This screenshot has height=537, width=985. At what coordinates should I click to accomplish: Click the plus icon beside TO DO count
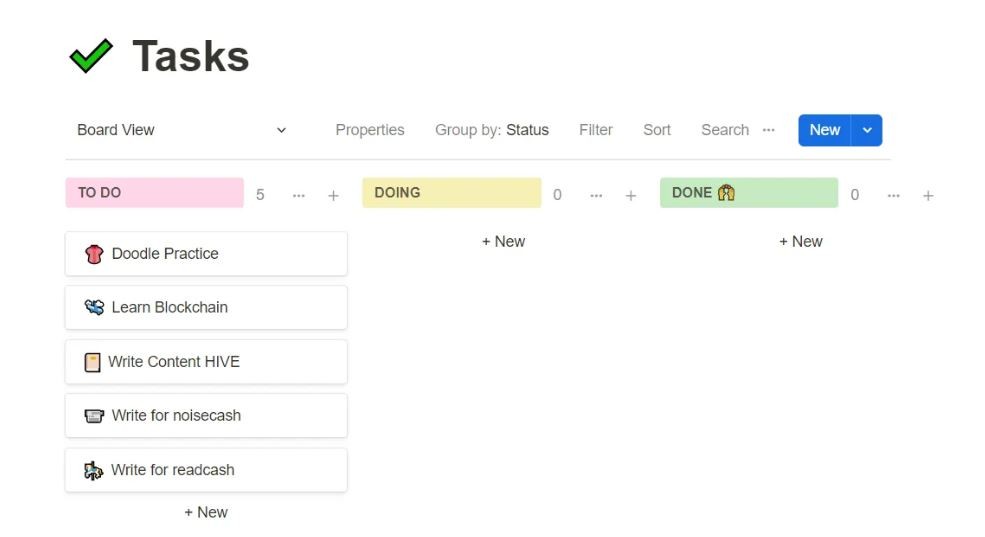(334, 195)
